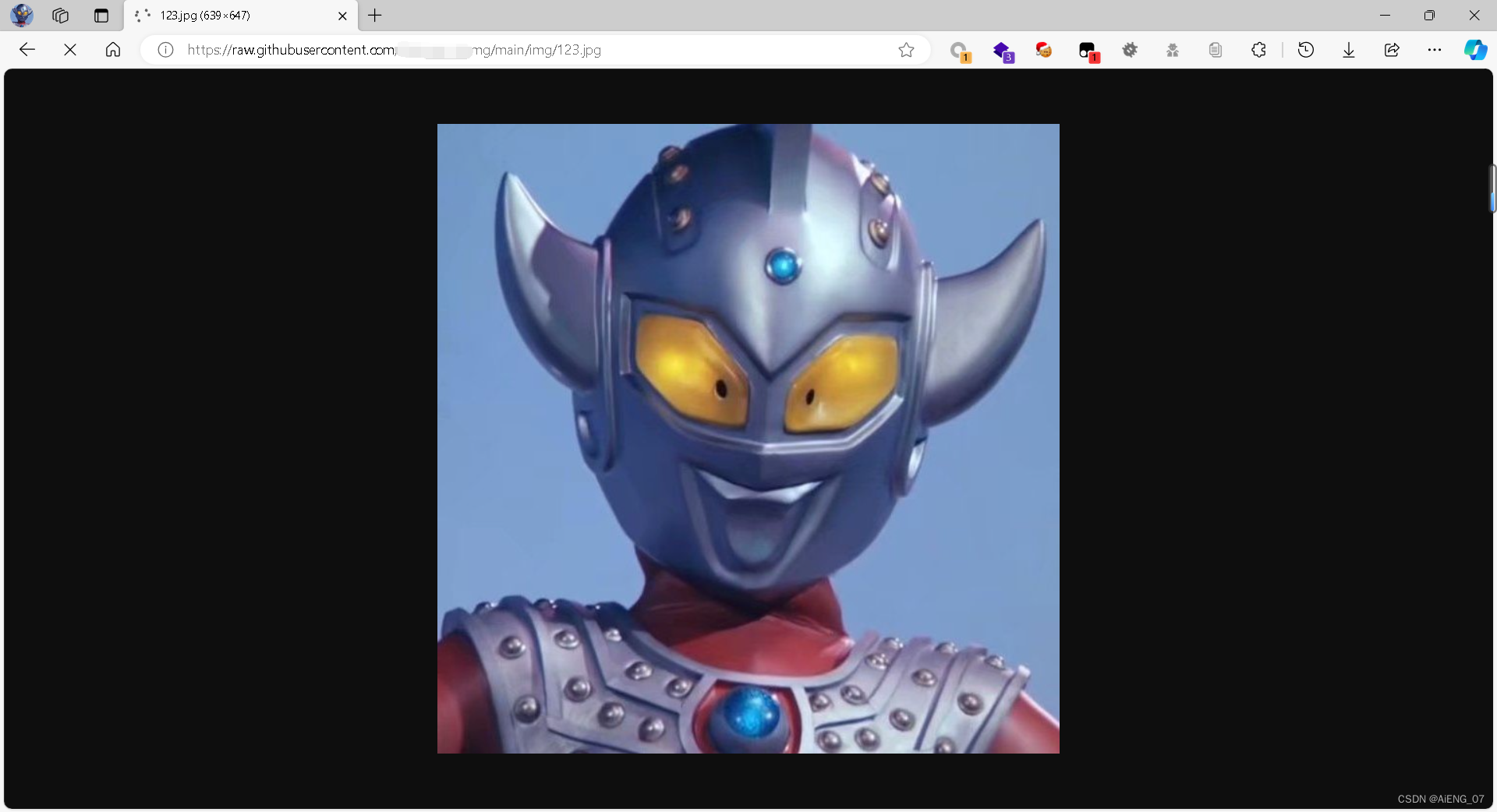Focus the address bar URL field
This screenshot has height=812, width=1497.
pos(534,50)
